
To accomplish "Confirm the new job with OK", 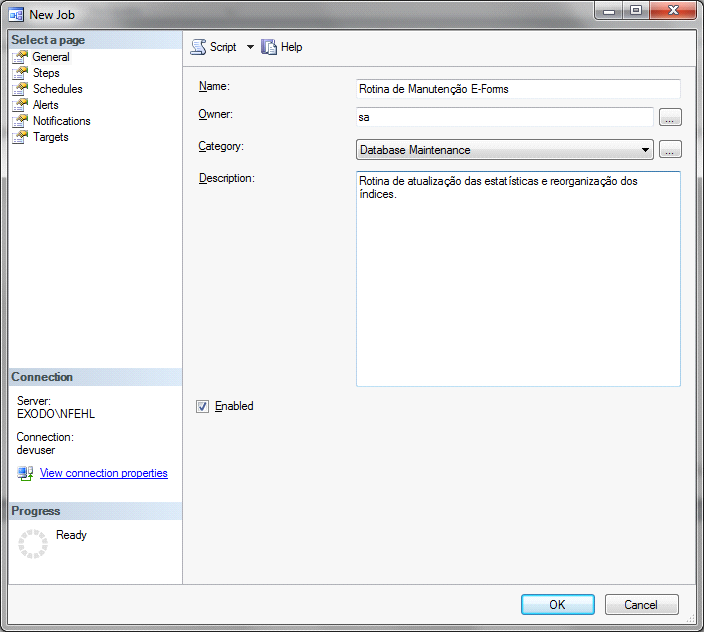I will (558, 605).
